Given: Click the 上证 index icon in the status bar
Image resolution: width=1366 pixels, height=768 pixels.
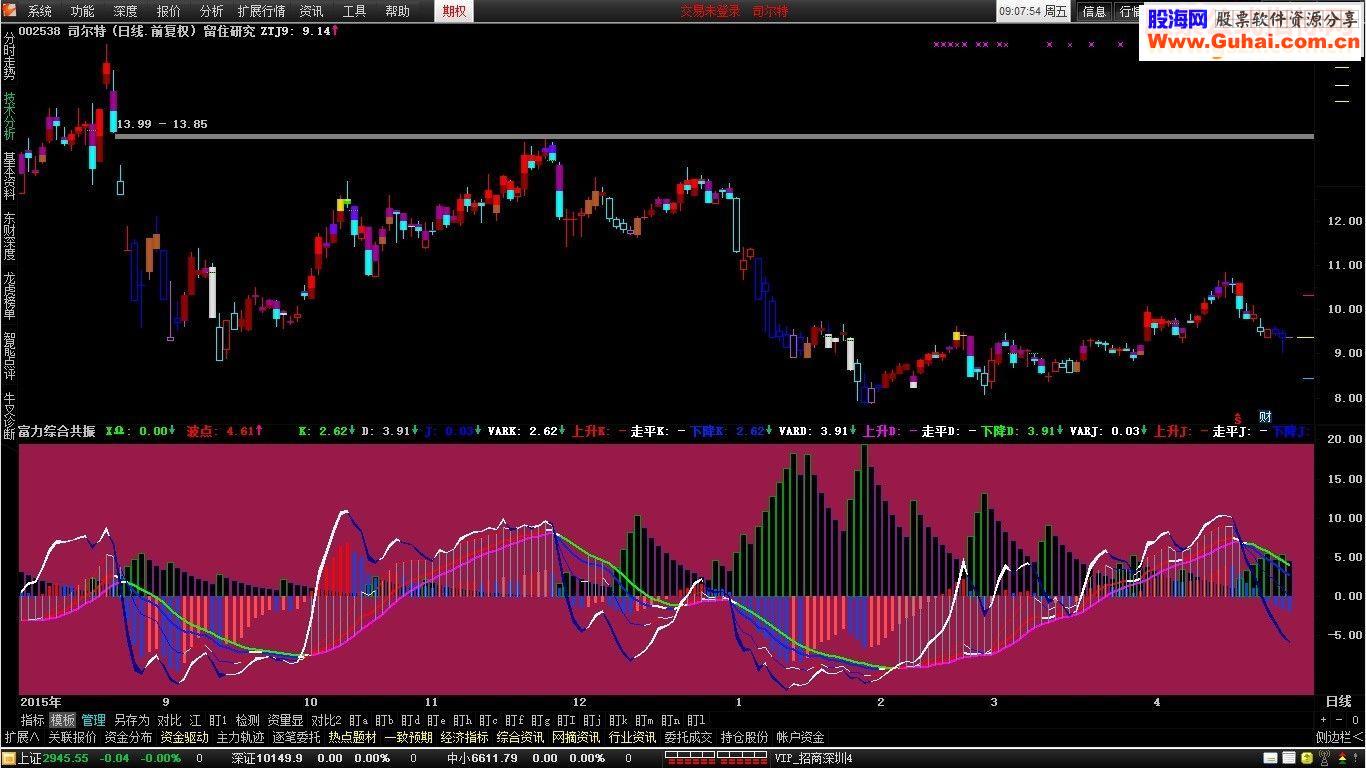Looking at the screenshot, I should pos(8,758).
